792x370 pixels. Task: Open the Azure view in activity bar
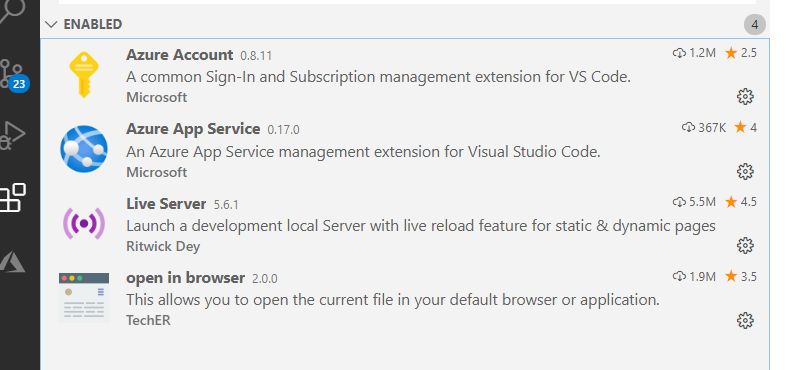tap(12, 261)
